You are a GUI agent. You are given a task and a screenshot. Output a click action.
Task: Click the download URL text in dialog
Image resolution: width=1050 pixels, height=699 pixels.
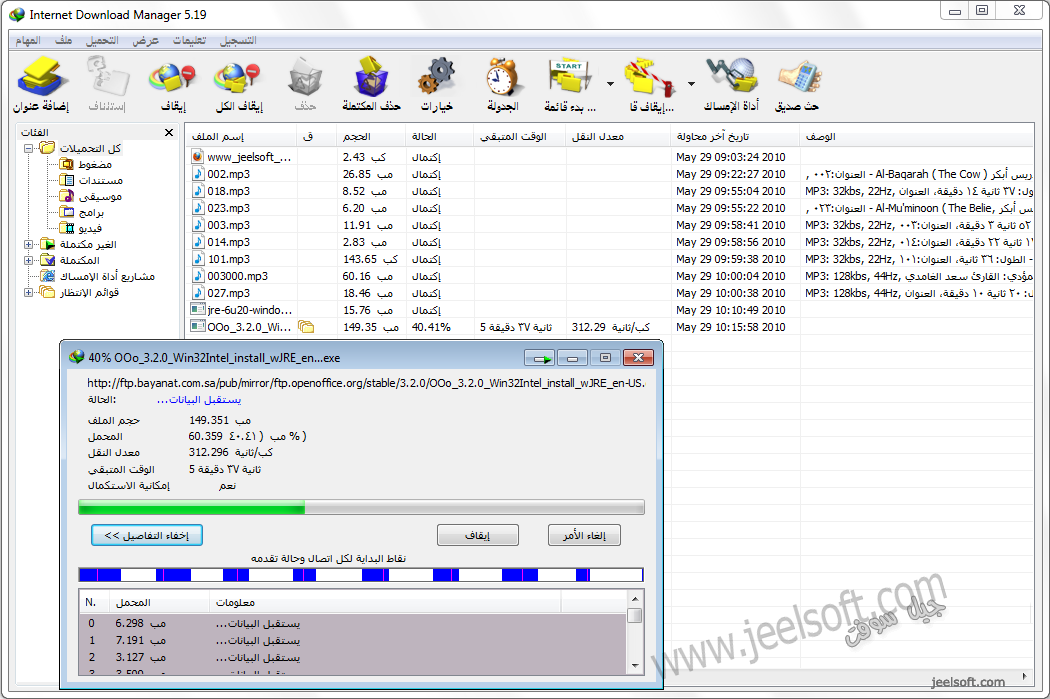366,384
